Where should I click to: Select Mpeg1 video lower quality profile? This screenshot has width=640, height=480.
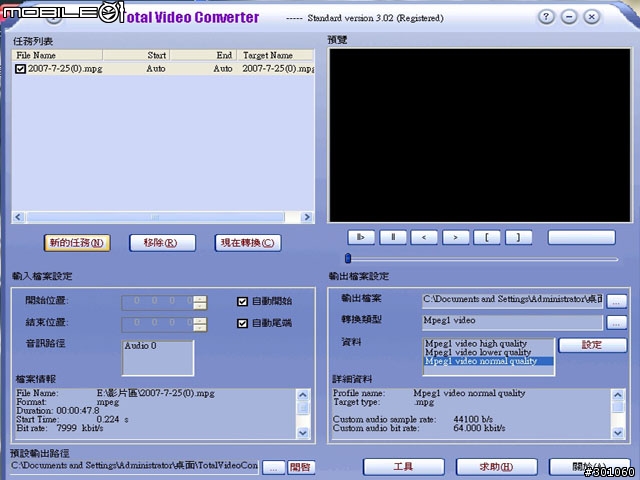point(478,352)
